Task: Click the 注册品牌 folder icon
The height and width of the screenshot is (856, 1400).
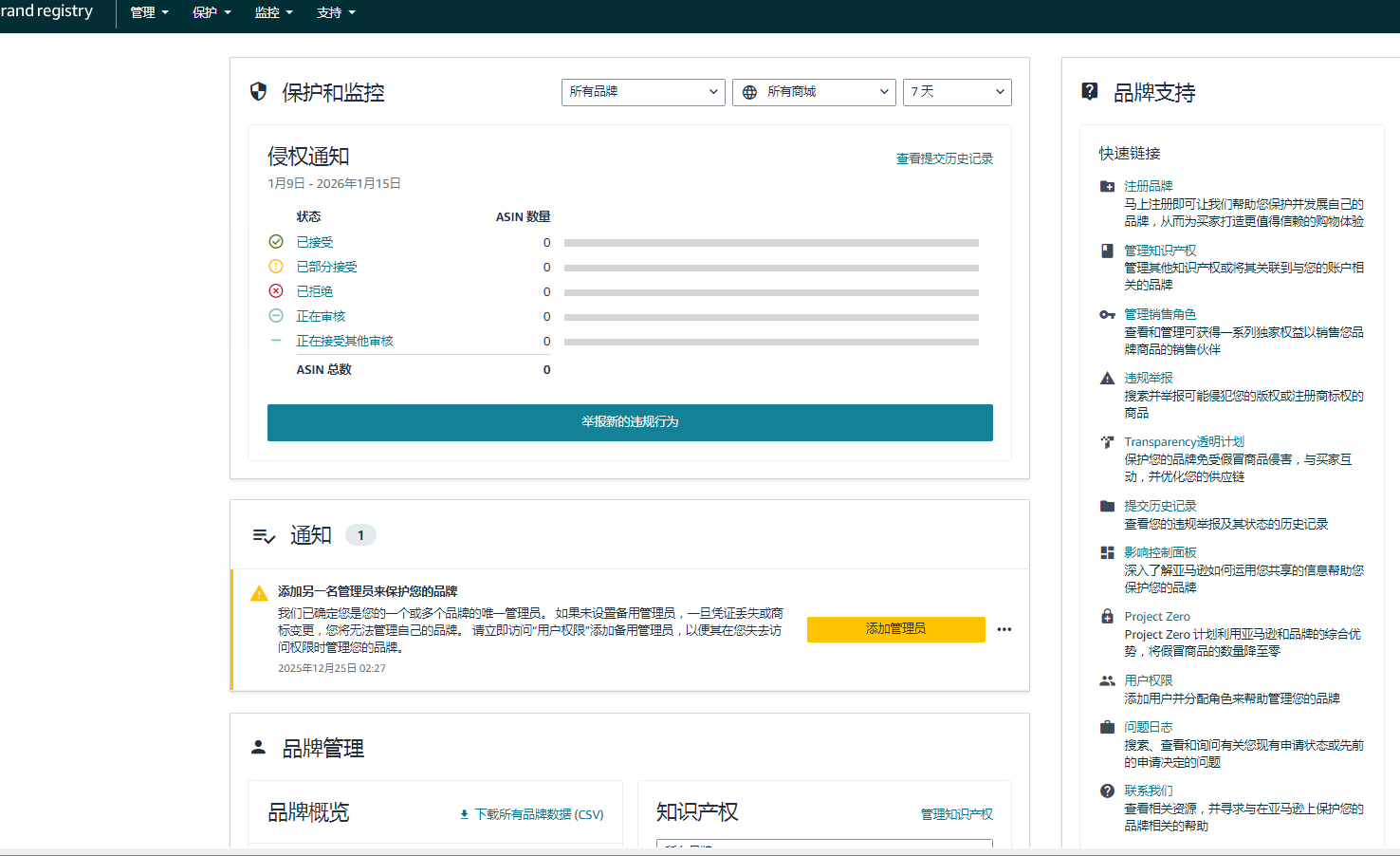Action: coord(1107,186)
